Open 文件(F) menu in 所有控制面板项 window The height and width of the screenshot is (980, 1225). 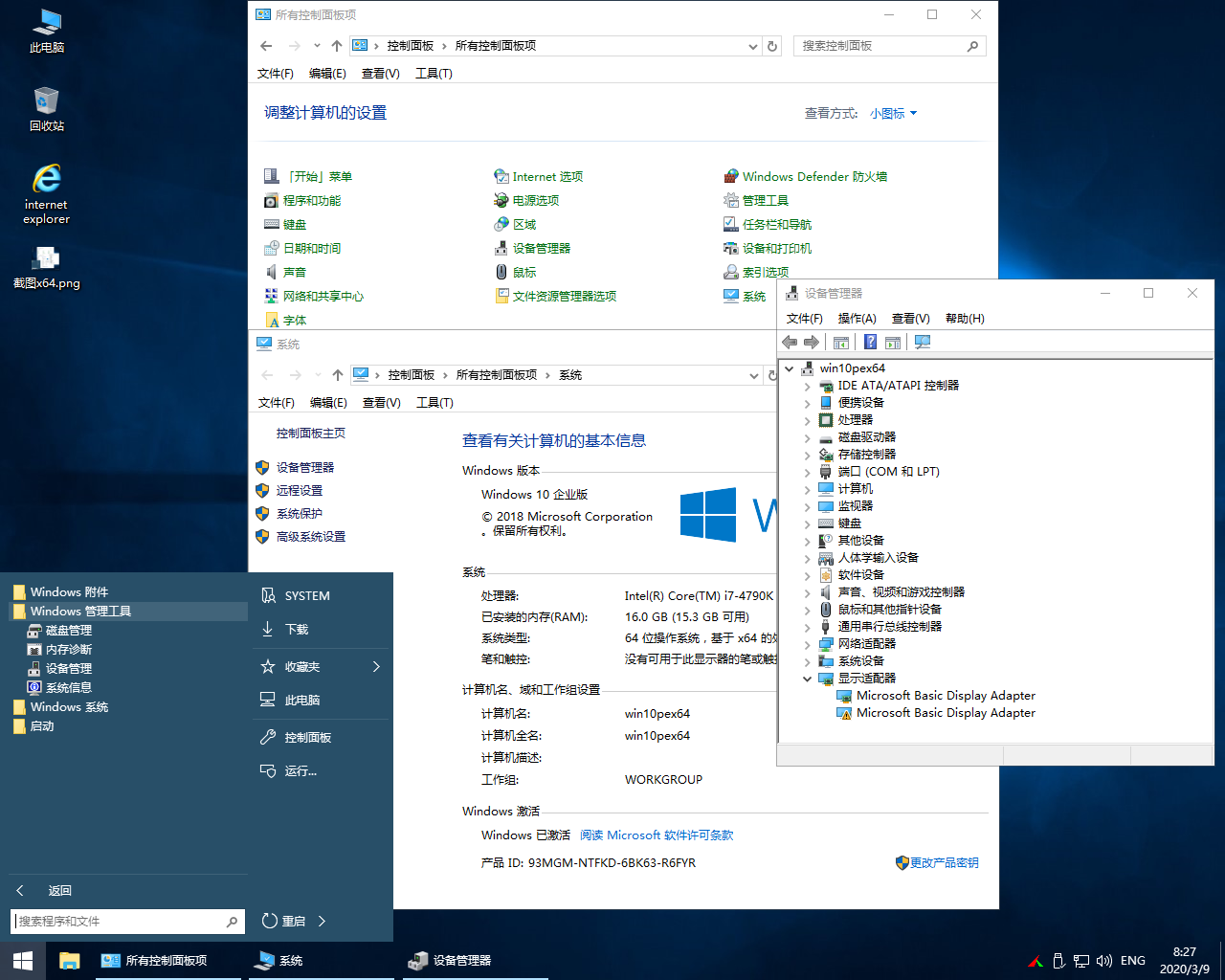pos(276,74)
